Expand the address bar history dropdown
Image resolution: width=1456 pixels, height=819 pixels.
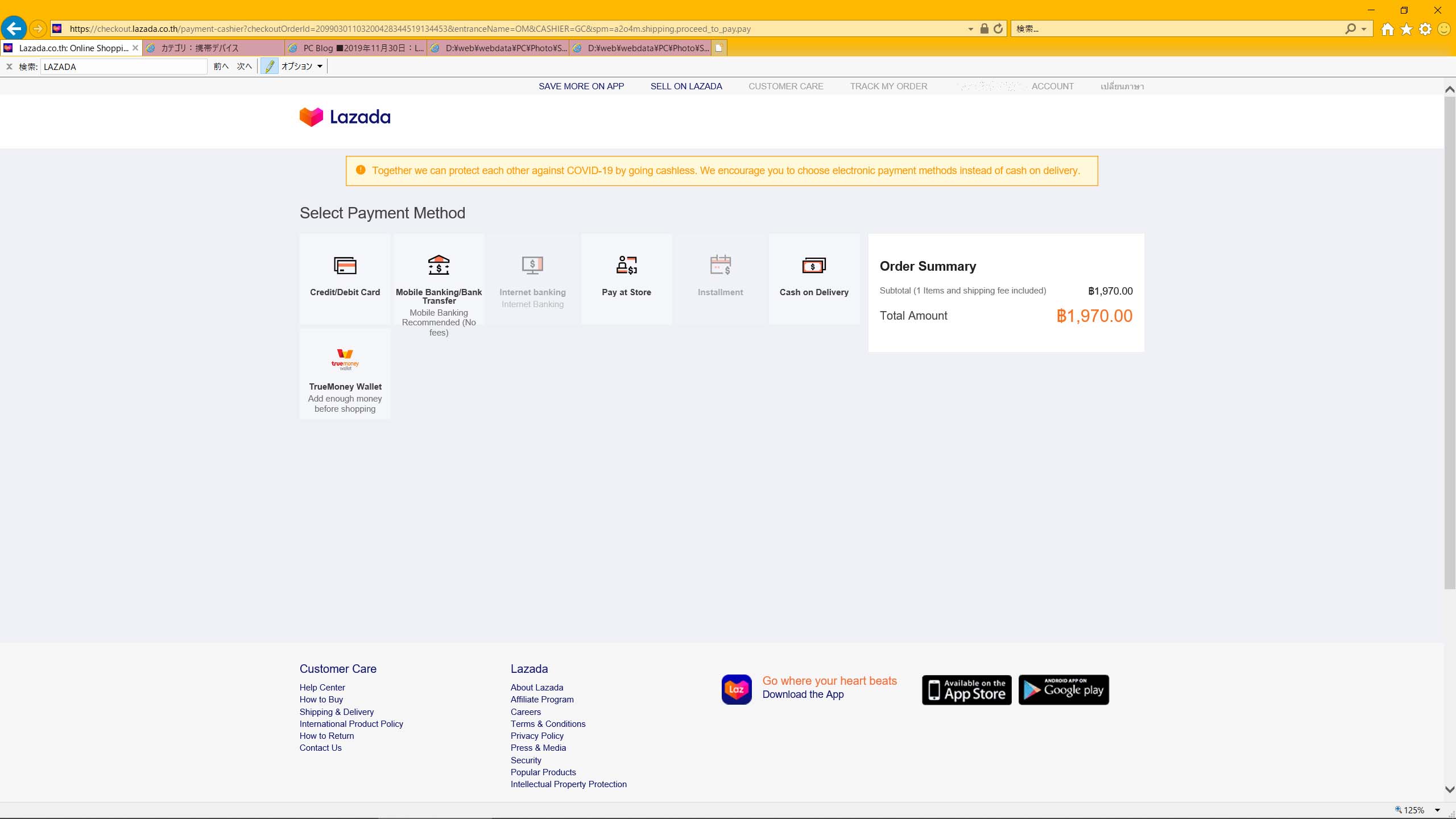970,29
